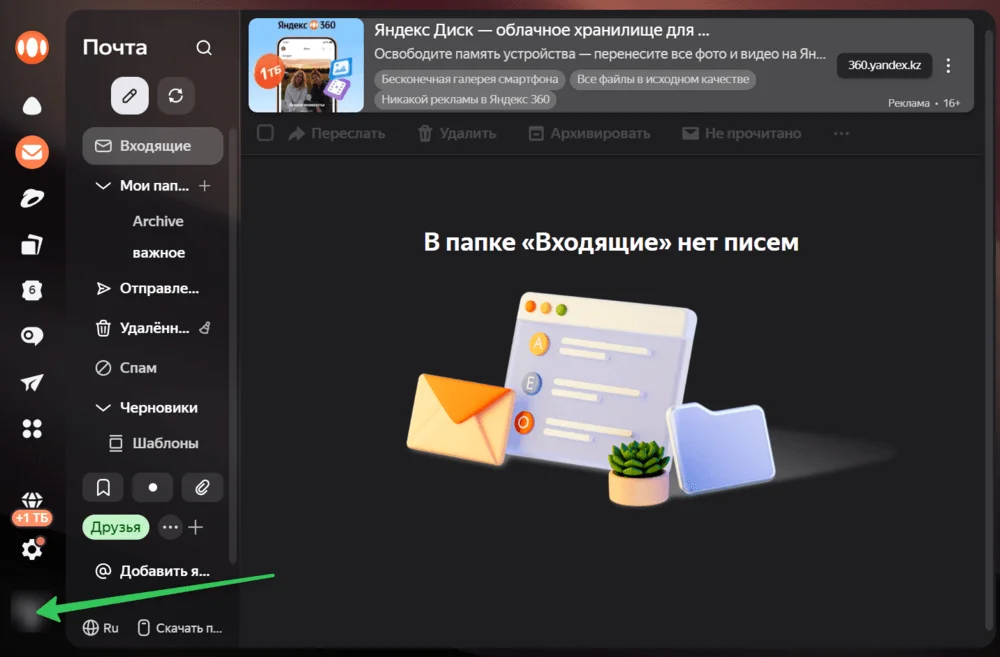
Task: Open the Отправленные folder
Action: coord(153,288)
